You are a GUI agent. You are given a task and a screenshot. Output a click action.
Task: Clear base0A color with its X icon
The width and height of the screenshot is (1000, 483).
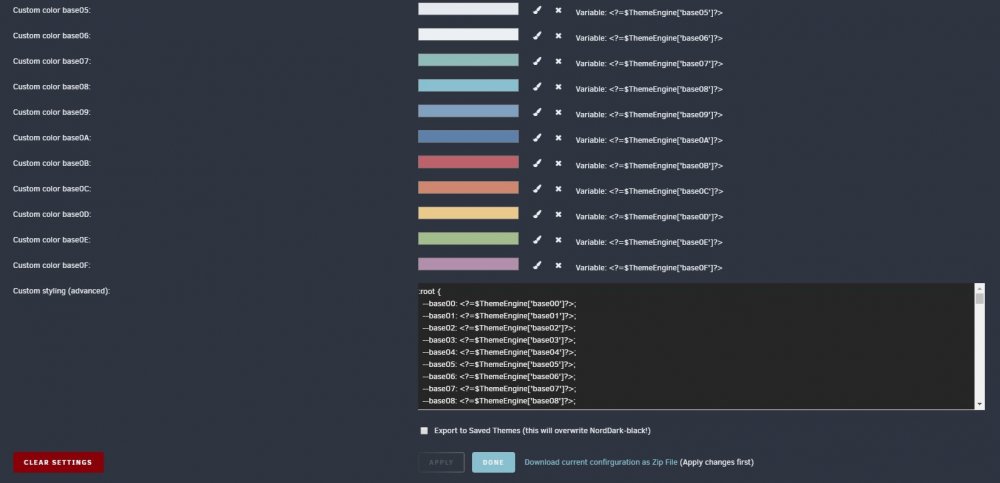559,138
